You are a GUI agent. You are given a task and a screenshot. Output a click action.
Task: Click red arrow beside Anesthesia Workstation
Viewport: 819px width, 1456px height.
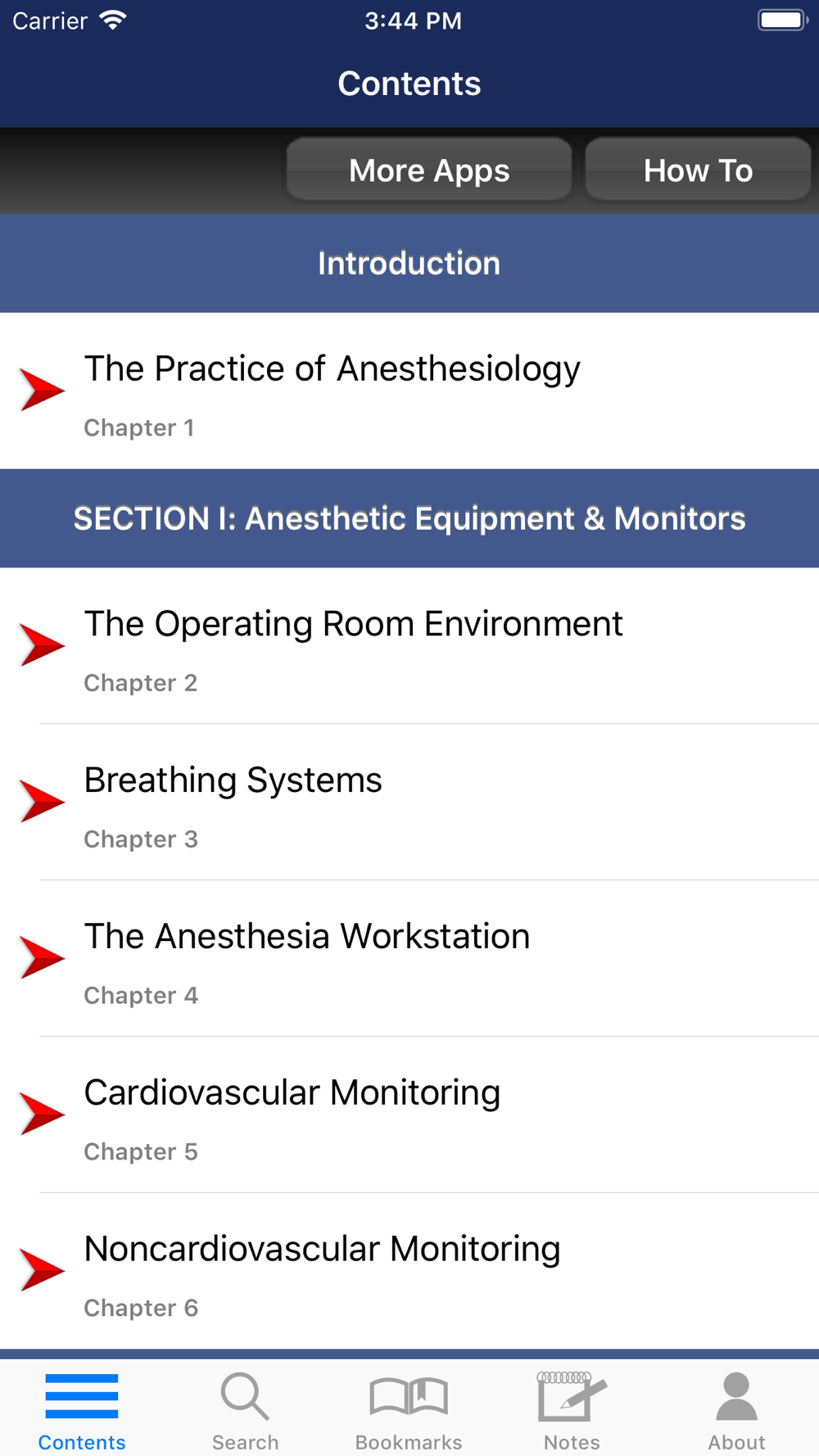[x=42, y=957]
